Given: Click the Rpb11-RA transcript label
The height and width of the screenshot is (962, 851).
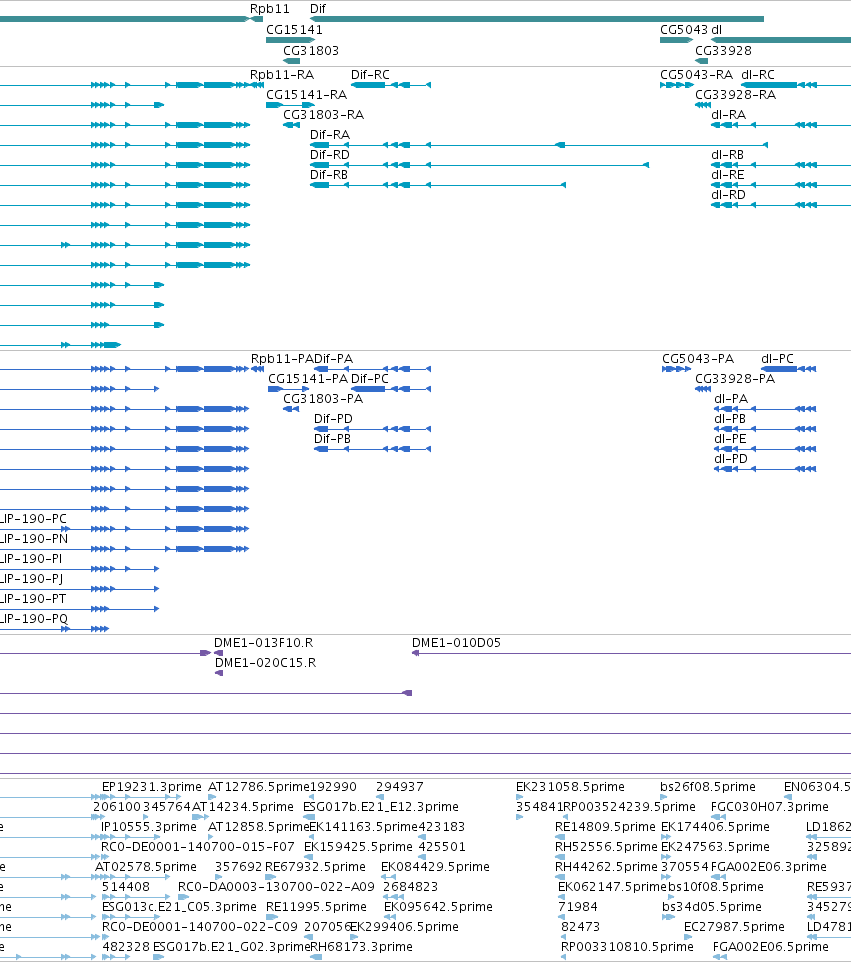Looking at the screenshot, I should pyautogui.click(x=282, y=75).
